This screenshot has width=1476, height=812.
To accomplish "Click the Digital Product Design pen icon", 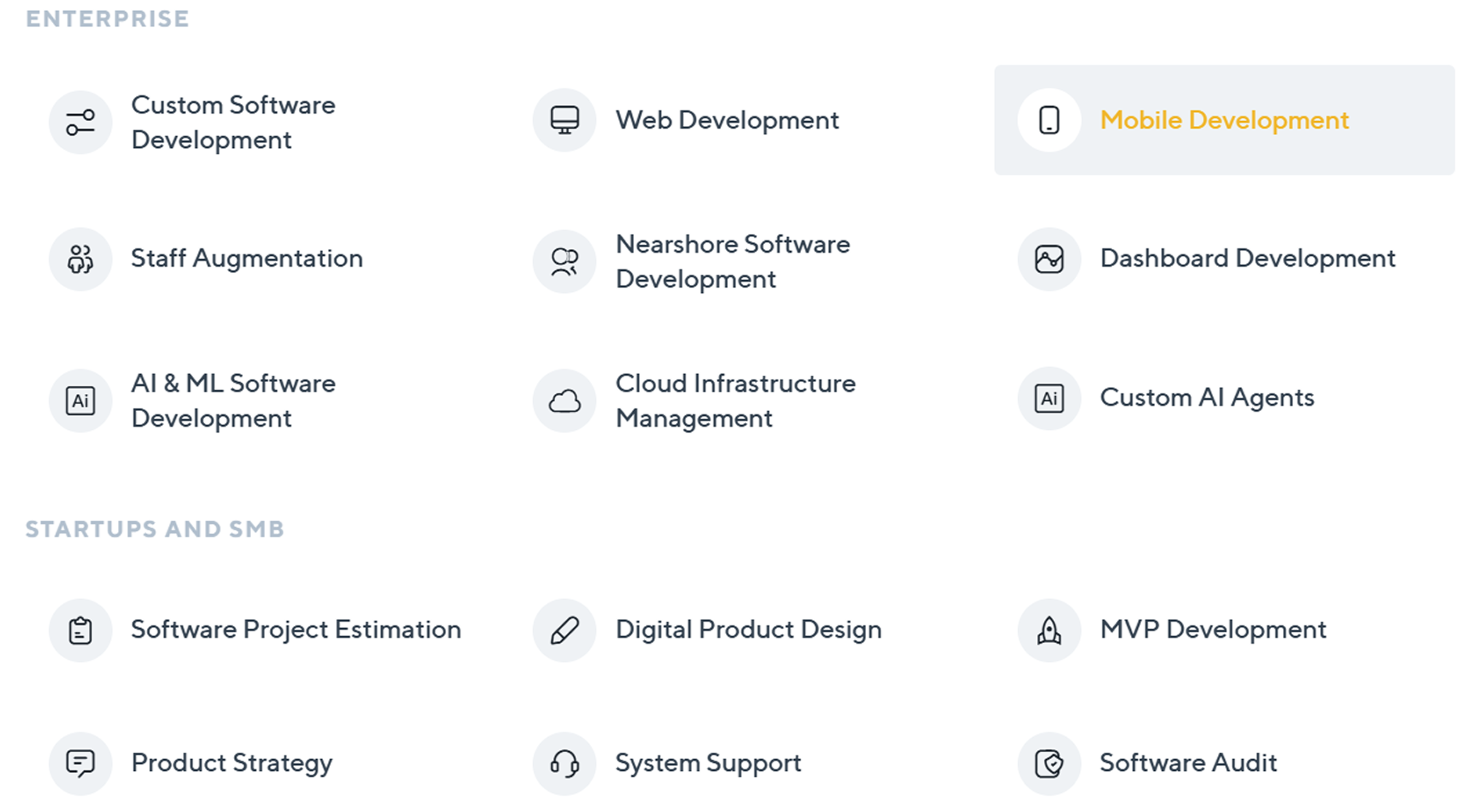I will click(x=564, y=630).
